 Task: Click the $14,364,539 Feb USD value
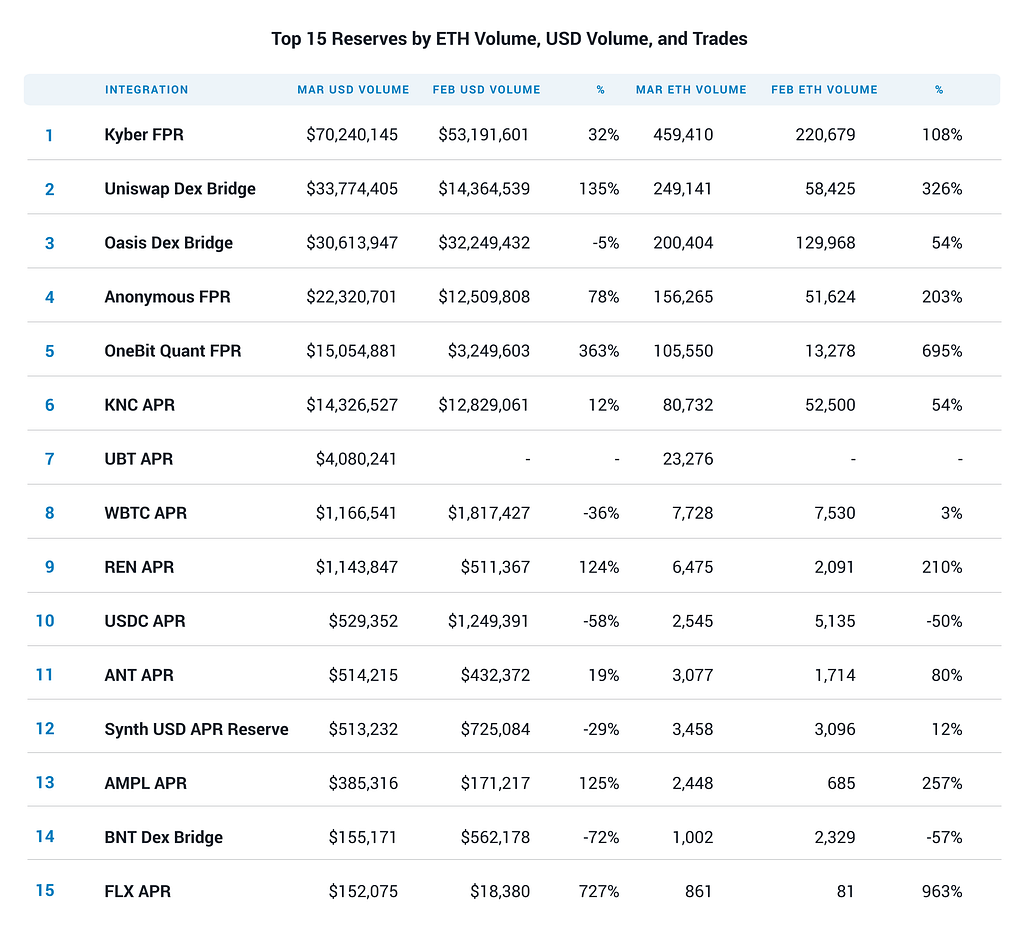tap(484, 189)
